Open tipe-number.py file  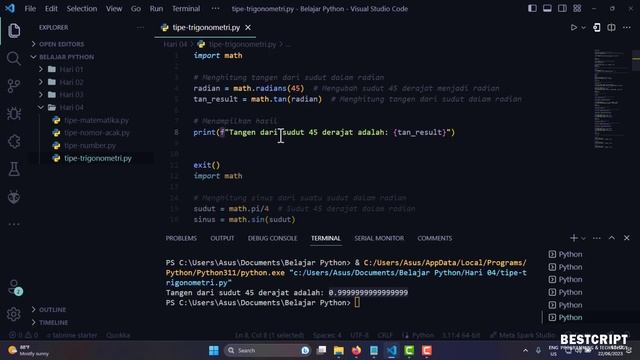[x=90, y=145]
